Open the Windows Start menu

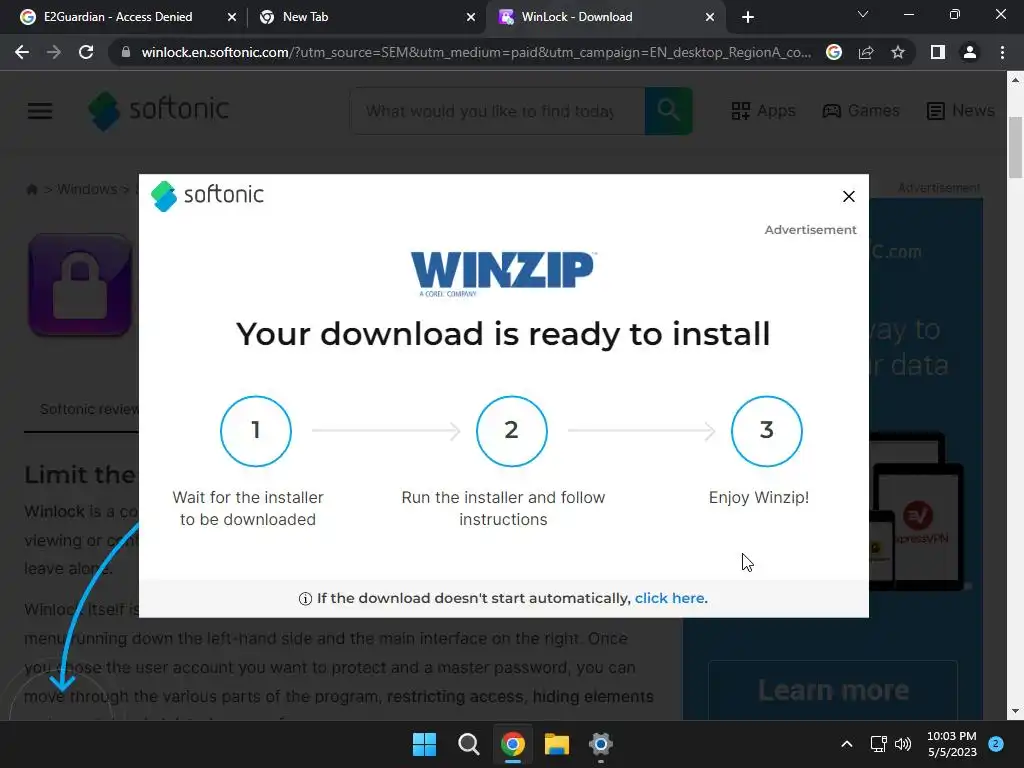click(424, 744)
